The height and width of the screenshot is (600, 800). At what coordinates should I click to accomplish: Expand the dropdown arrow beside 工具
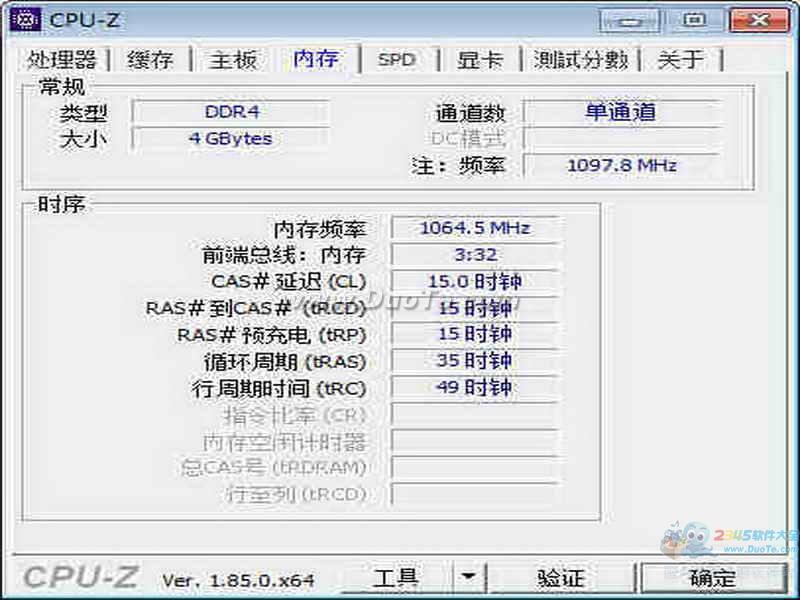[468, 577]
